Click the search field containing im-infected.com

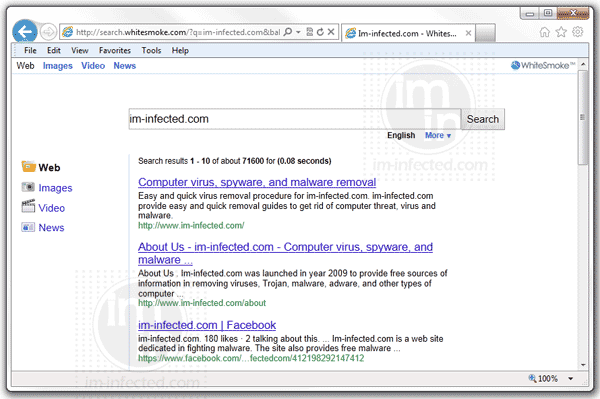click(x=295, y=119)
